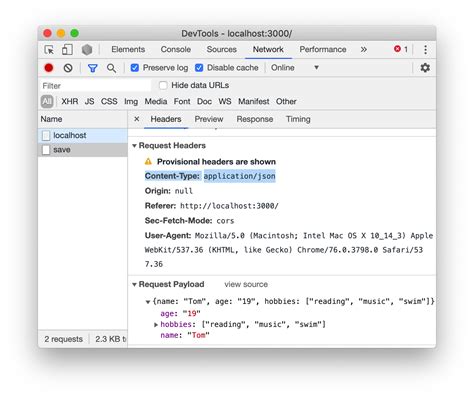Image resolution: width=474 pixels, height=398 pixels.
Task: Click the age "19" payload entry
Action: click(180, 314)
